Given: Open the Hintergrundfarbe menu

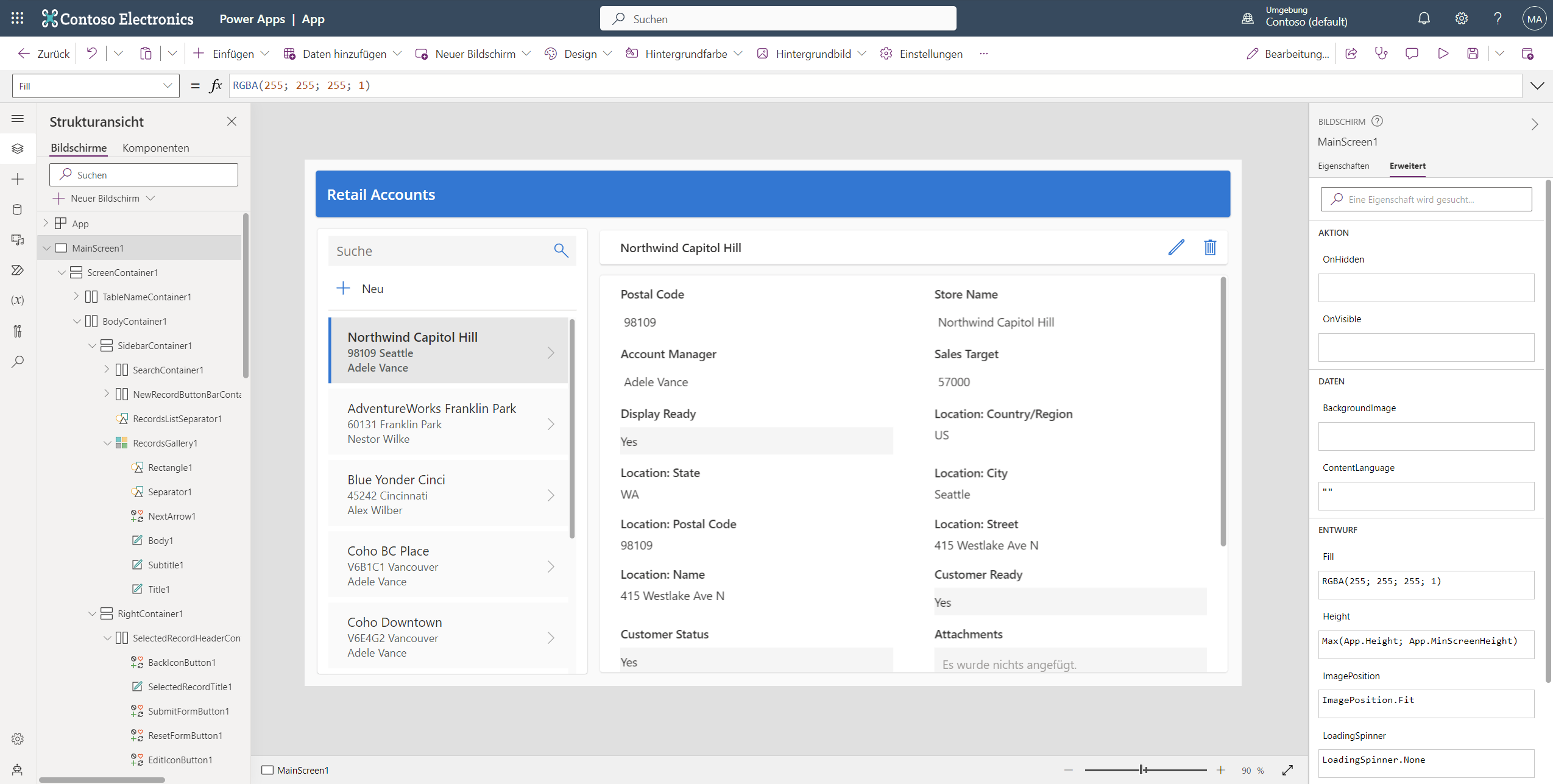Looking at the screenshot, I should [684, 54].
